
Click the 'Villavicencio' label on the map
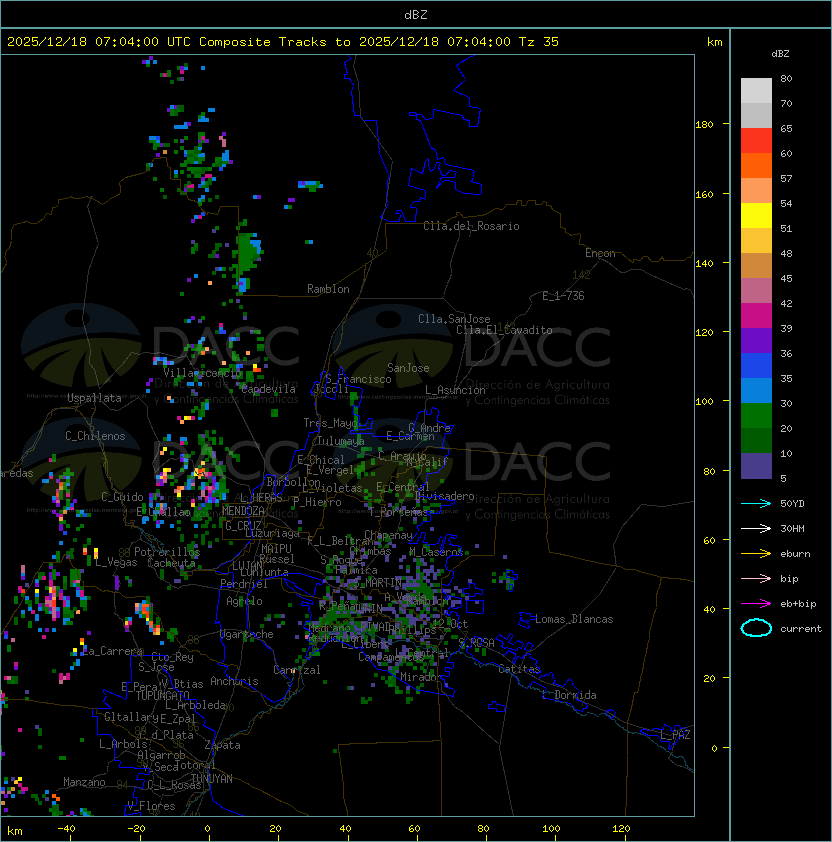coord(202,373)
